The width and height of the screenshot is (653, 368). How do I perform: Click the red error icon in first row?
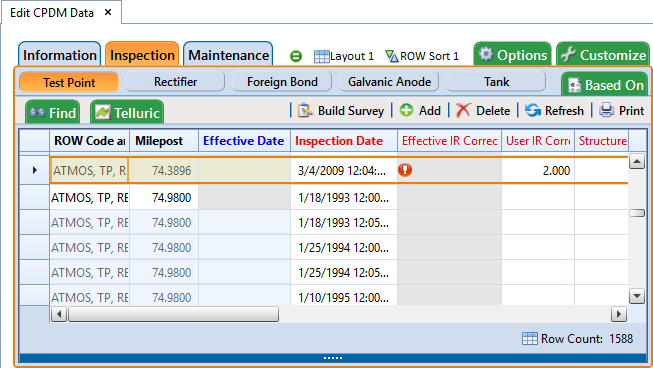tap(405, 170)
